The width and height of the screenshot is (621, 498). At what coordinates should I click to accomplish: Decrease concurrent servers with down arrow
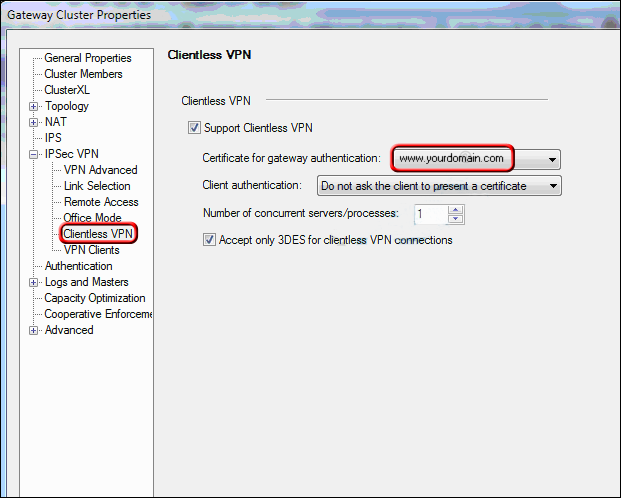[x=455, y=219]
